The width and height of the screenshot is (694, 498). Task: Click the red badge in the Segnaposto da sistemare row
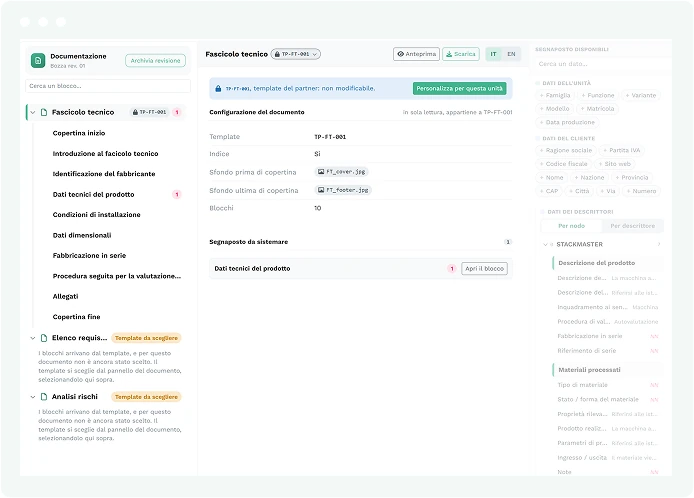point(451,269)
